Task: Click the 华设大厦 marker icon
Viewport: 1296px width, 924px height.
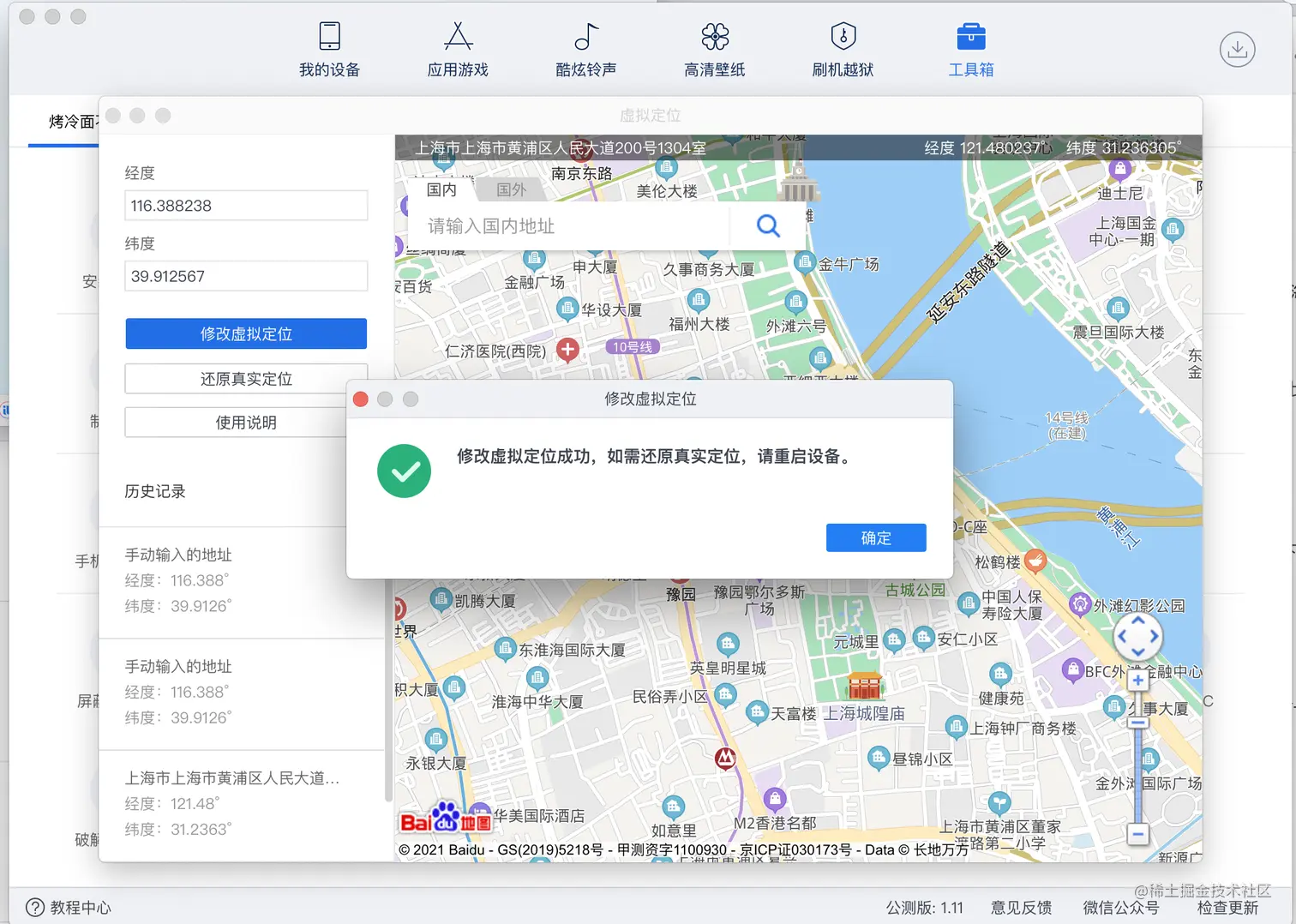Action: [567, 308]
